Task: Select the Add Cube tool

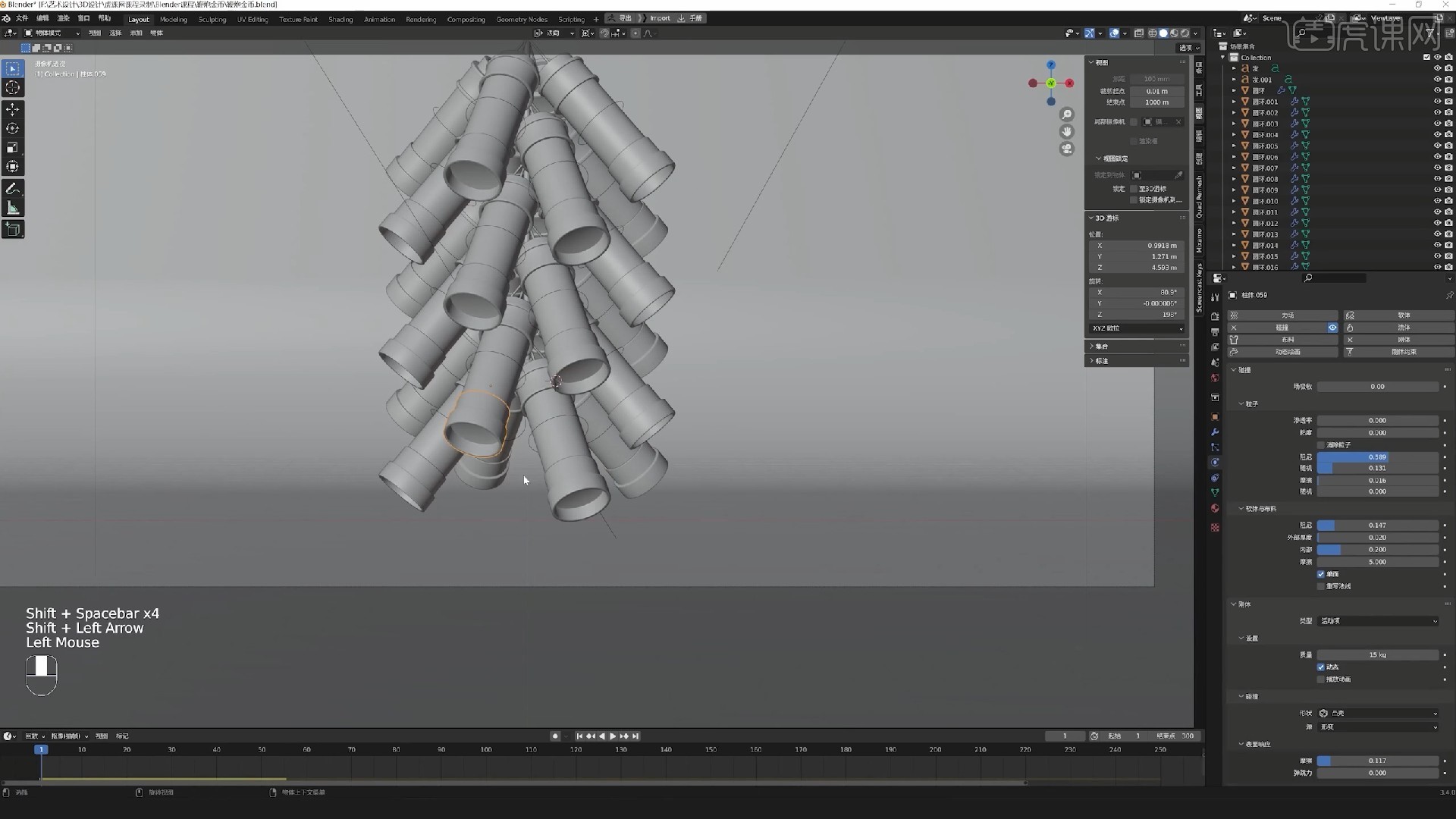Action: [13, 229]
